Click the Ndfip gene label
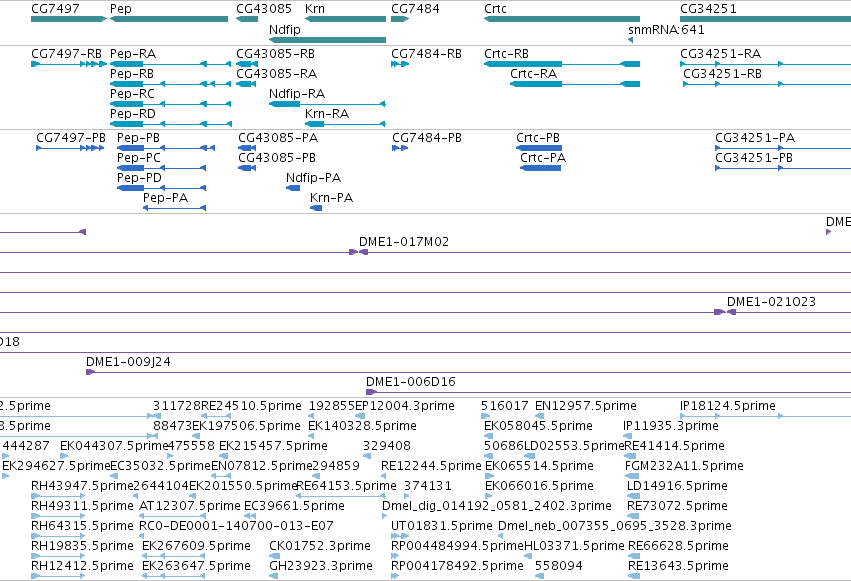Screen dimensions: 851x581 [x=285, y=29]
